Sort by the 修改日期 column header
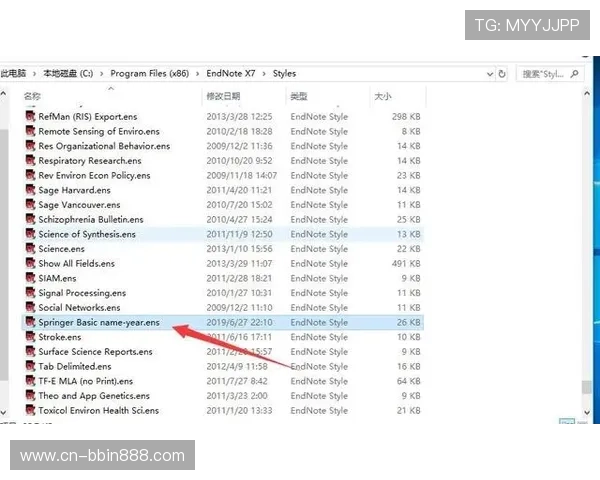 223,96
